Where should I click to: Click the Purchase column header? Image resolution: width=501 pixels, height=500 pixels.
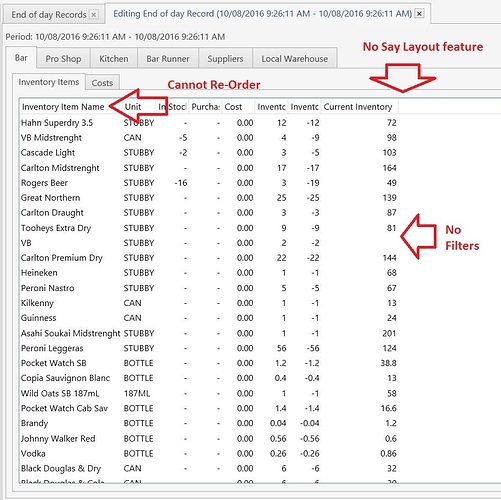[205, 107]
